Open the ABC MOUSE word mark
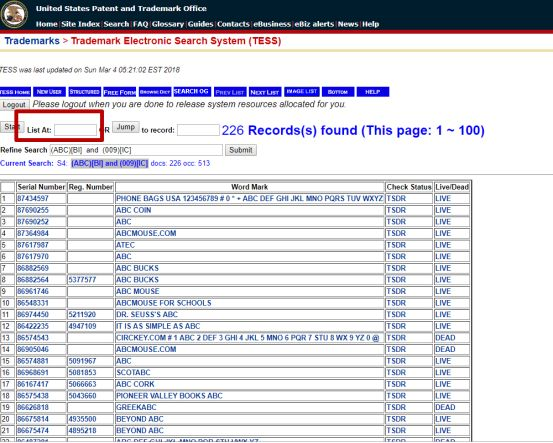This screenshot has width=553, height=443. coord(138,291)
